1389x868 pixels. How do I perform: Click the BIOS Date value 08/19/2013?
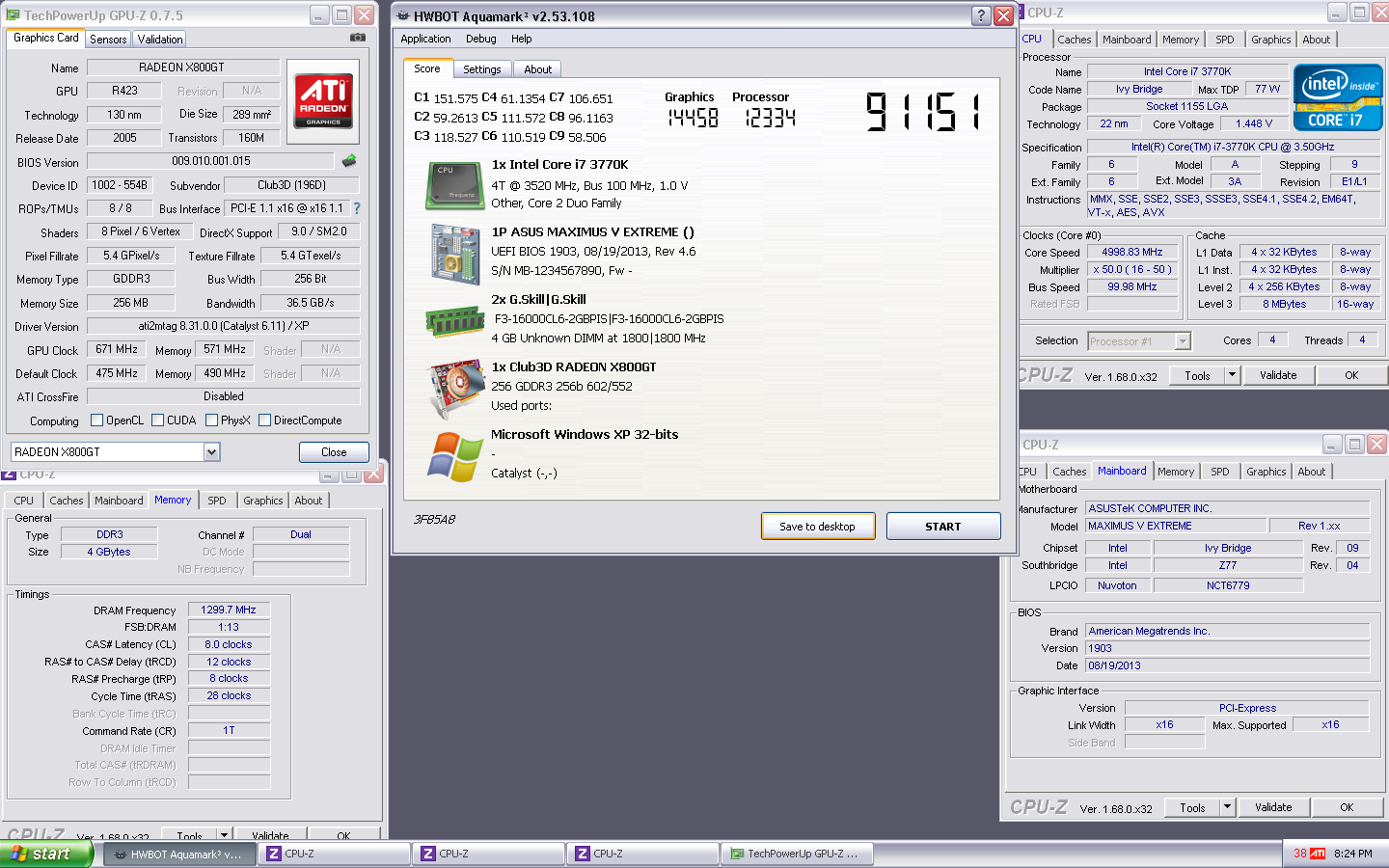pyautogui.click(x=1227, y=665)
